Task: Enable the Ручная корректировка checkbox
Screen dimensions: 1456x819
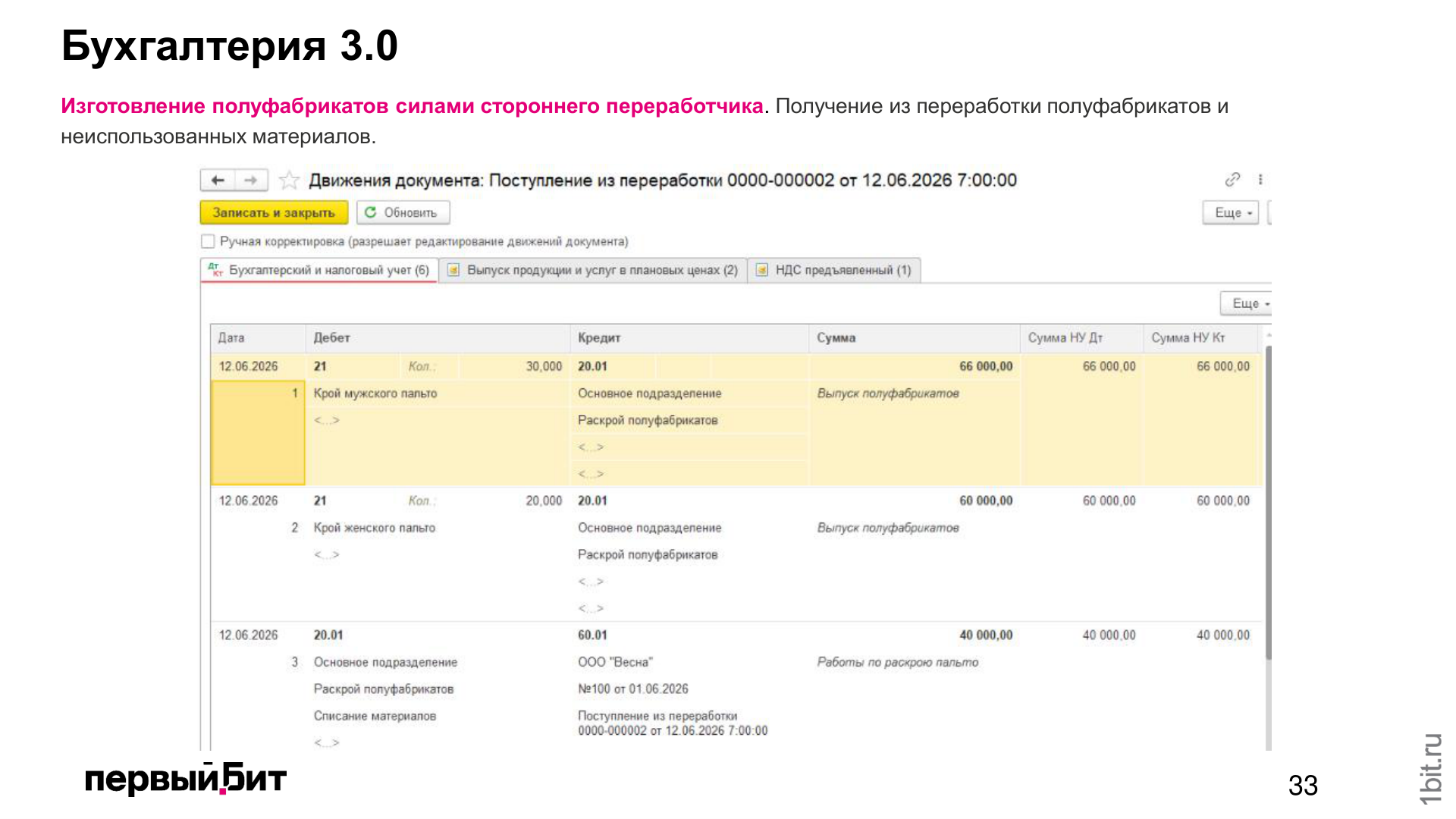Action: (x=208, y=241)
